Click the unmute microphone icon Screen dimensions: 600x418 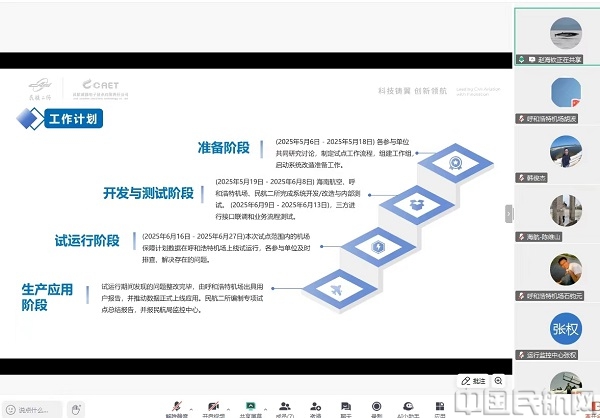click(176, 407)
